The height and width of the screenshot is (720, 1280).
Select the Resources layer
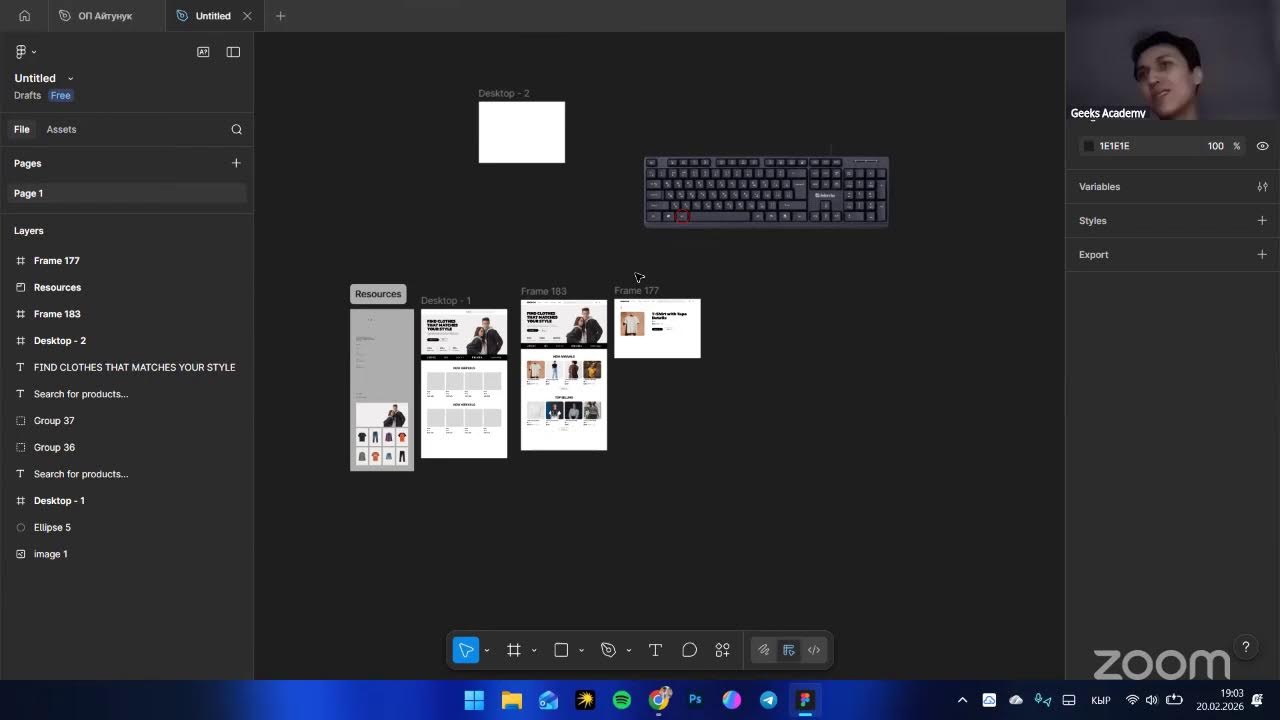tap(127, 287)
